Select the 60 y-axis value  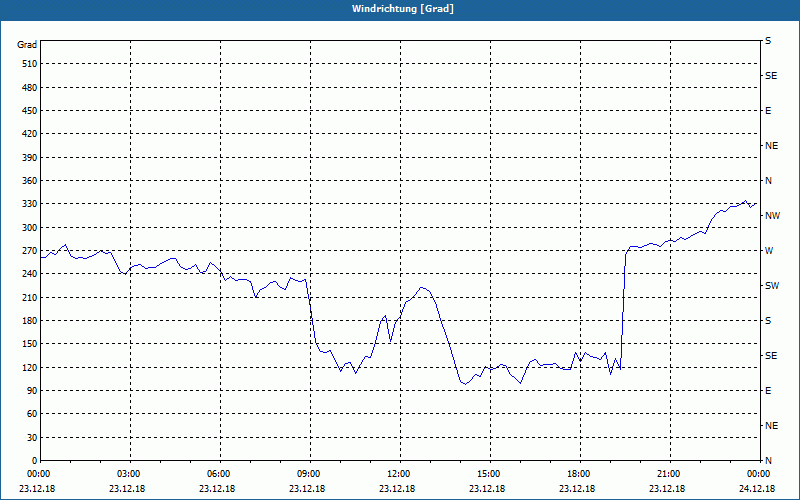tap(32, 413)
